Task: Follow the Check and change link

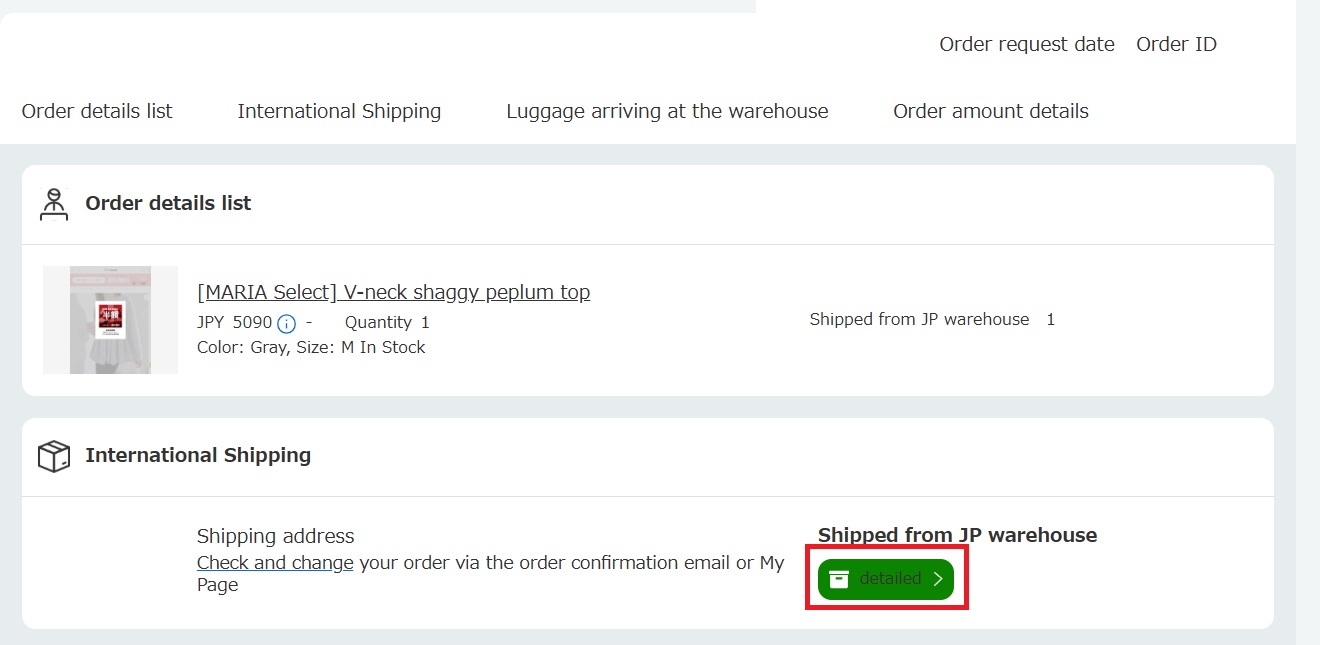Action: [275, 562]
